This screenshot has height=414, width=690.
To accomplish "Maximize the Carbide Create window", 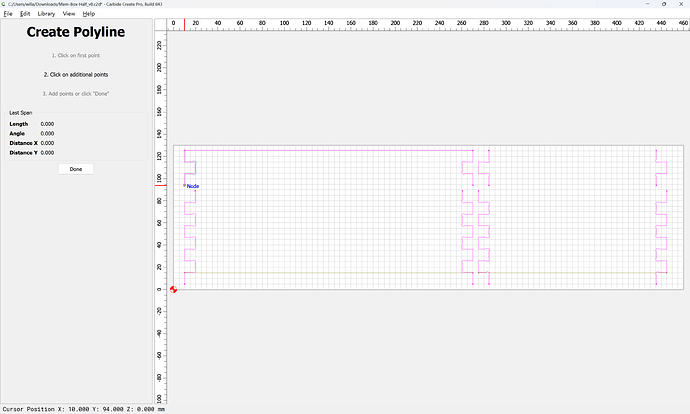I will (x=664, y=4).
